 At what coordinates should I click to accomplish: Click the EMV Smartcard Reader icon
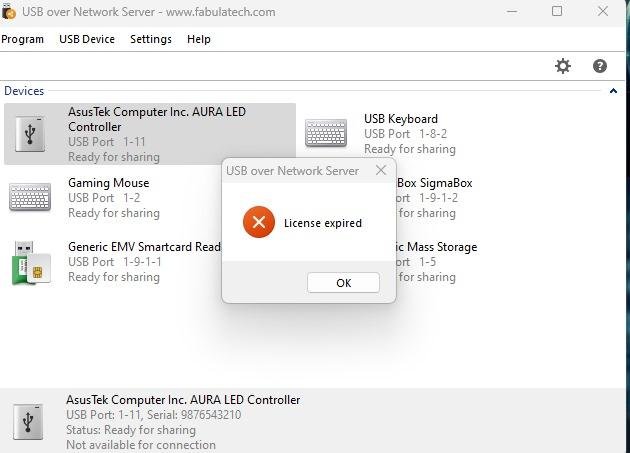tap(30, 262)
